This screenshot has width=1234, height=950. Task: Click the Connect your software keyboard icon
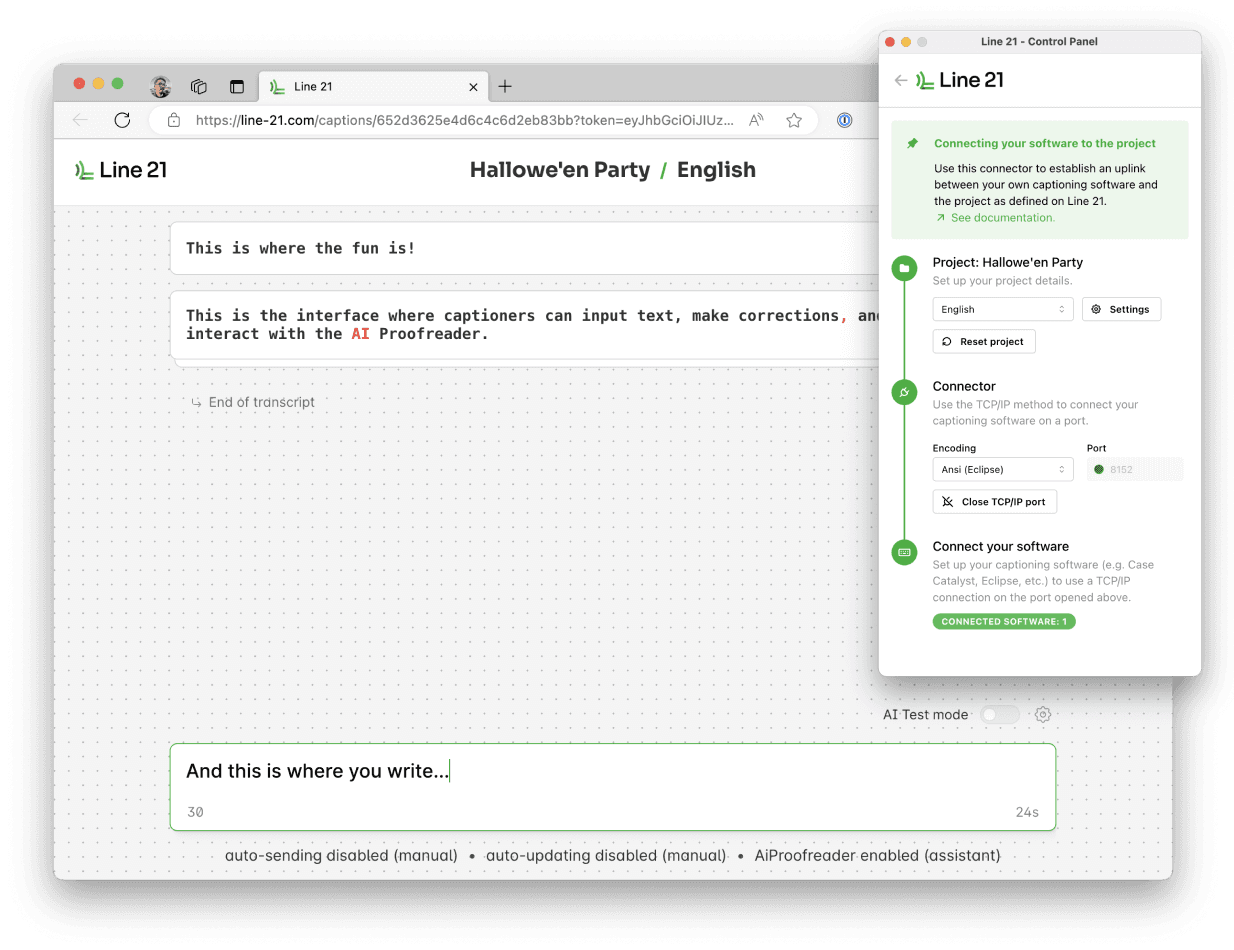click(904, 552)
